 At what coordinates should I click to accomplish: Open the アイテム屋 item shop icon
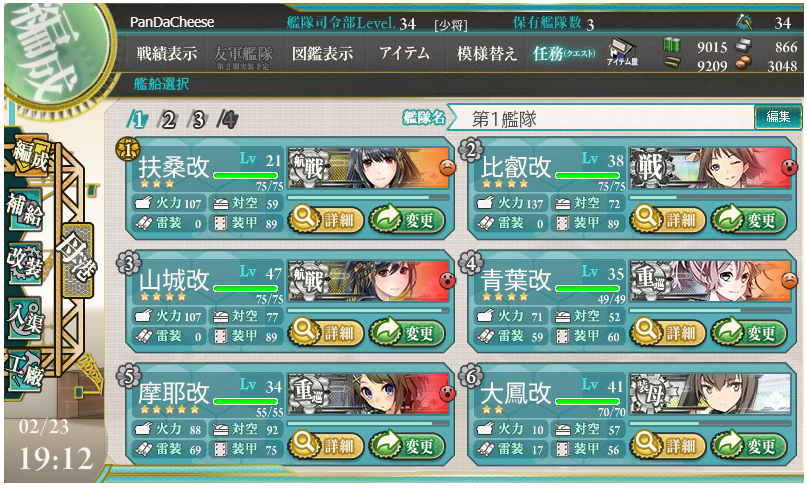click(x=622, y=51)
